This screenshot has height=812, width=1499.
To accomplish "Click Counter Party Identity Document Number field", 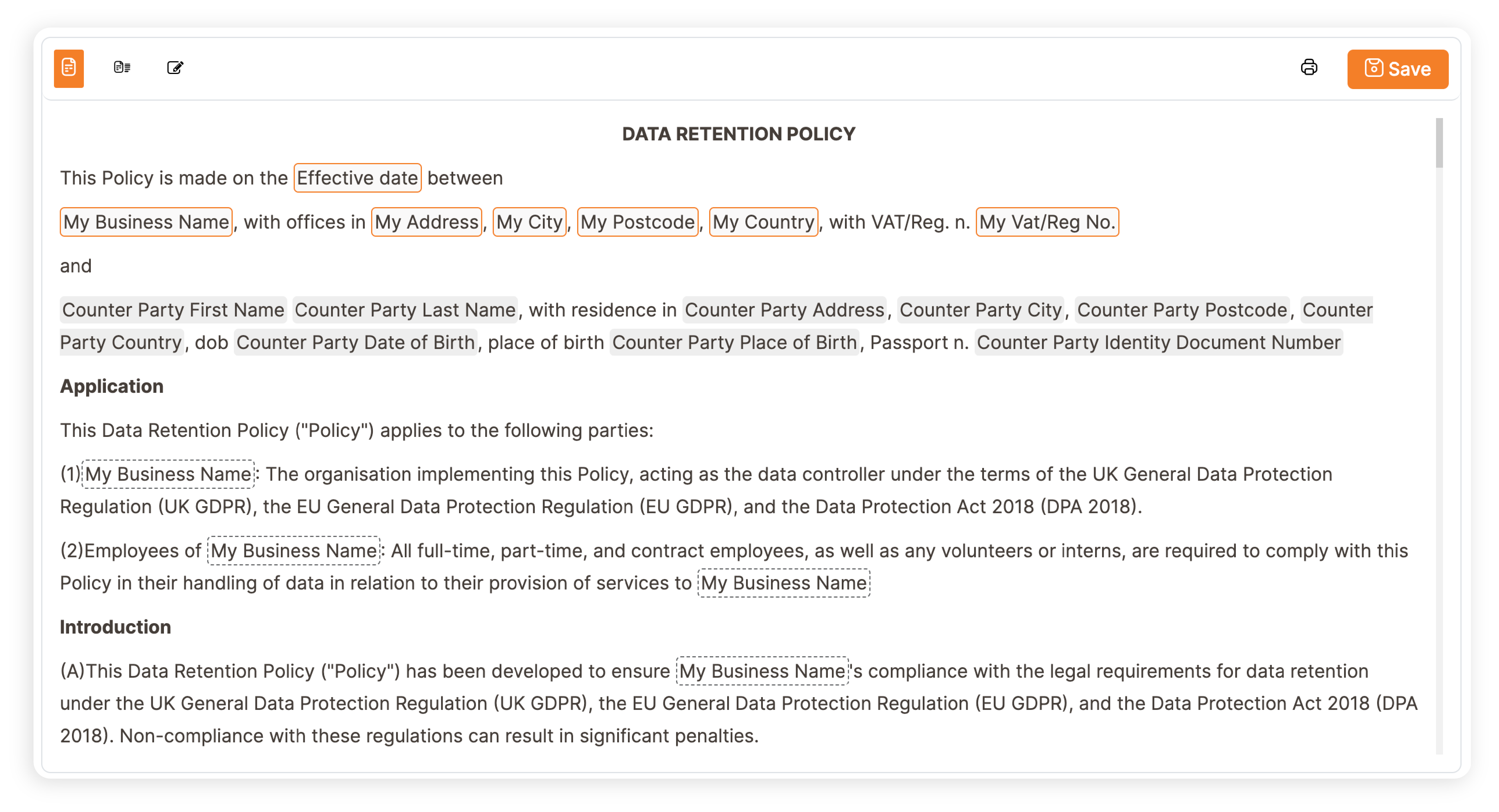I will (1158, 343).
